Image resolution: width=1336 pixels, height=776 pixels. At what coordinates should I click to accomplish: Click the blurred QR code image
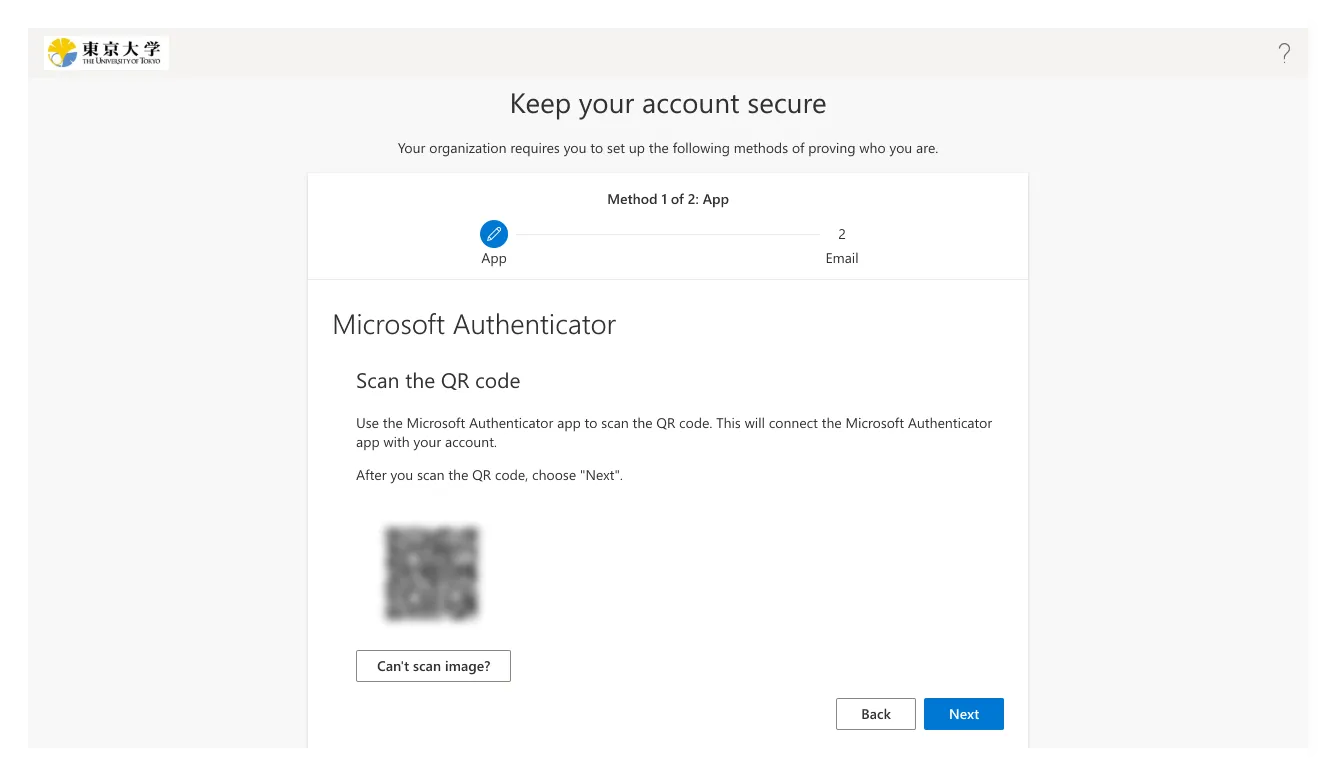(431, 573)
